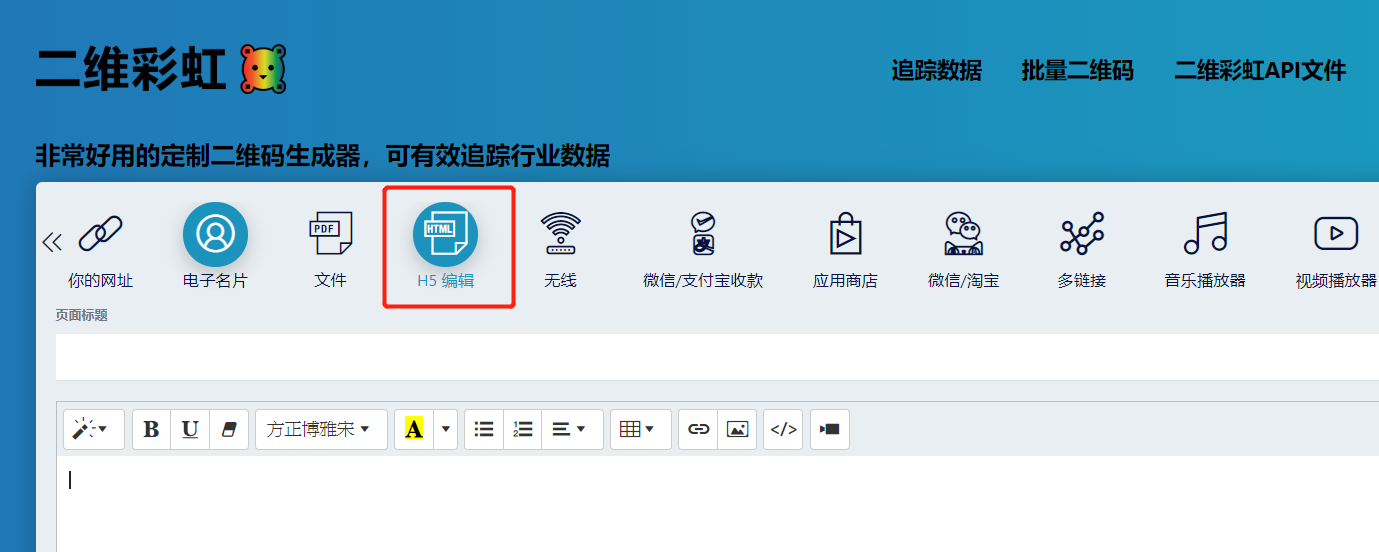
Task: Click the 页面标题 input field
Action: point(717,357)
